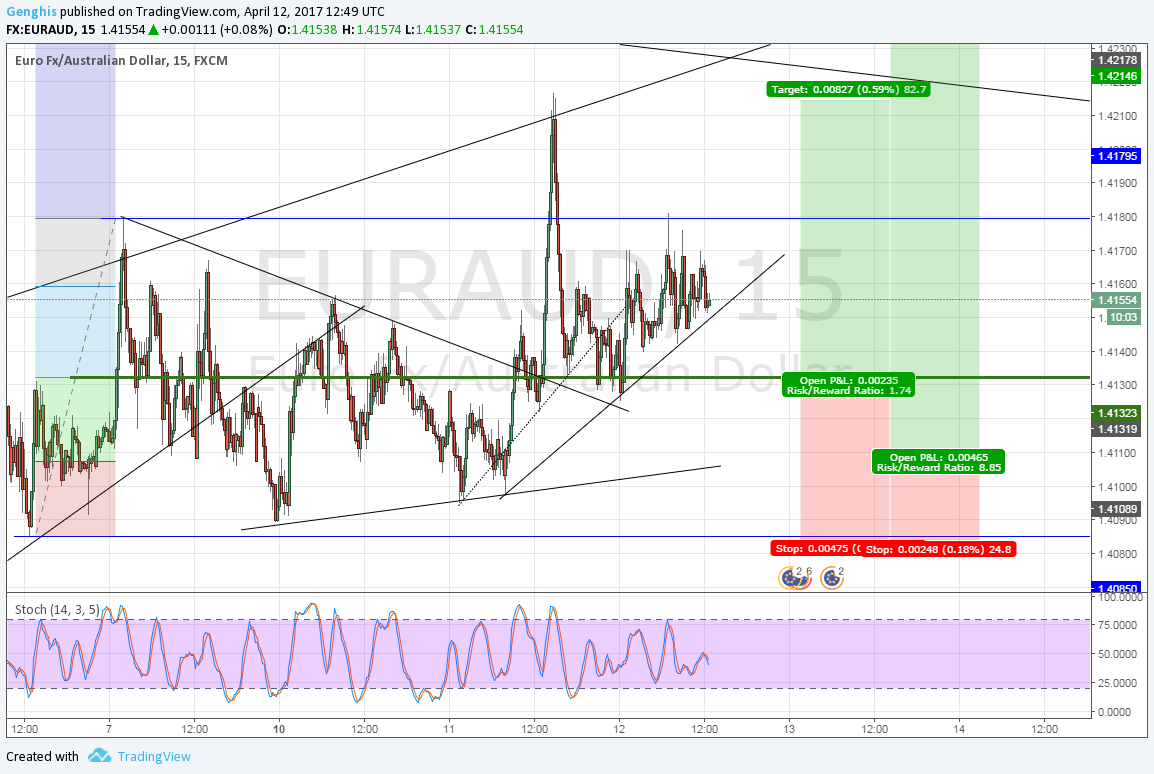This screenshot has width=1154, height=774.
Task: Click the close value C:1.41554
Action: [495, 29]
